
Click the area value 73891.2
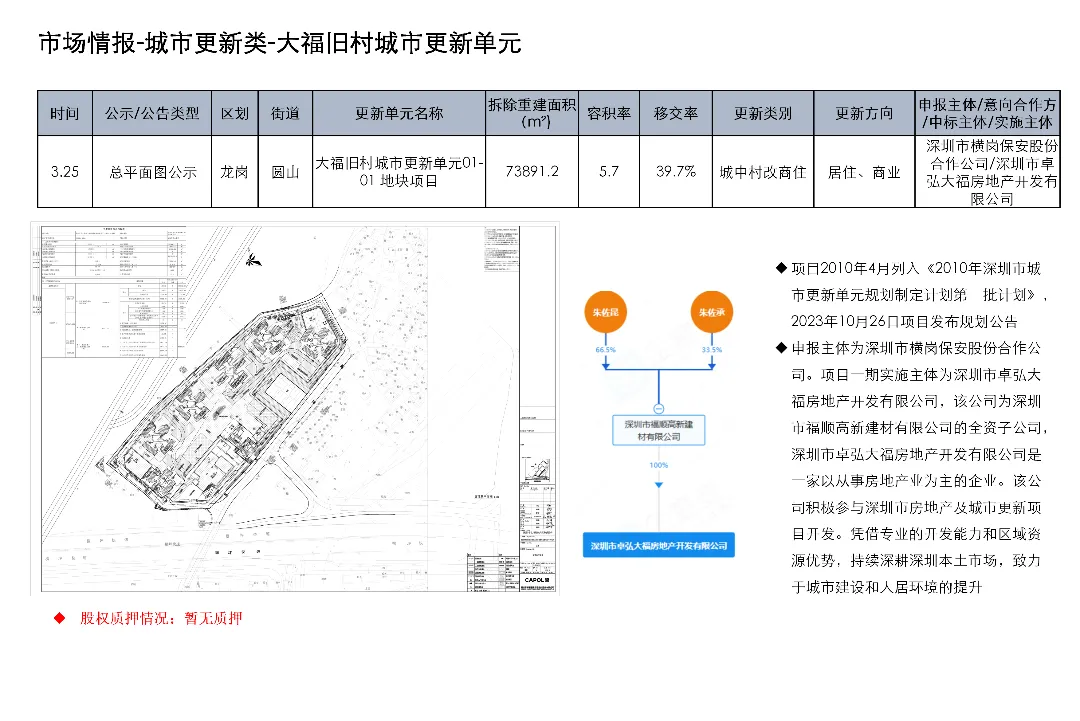click(x=532, y=171)
